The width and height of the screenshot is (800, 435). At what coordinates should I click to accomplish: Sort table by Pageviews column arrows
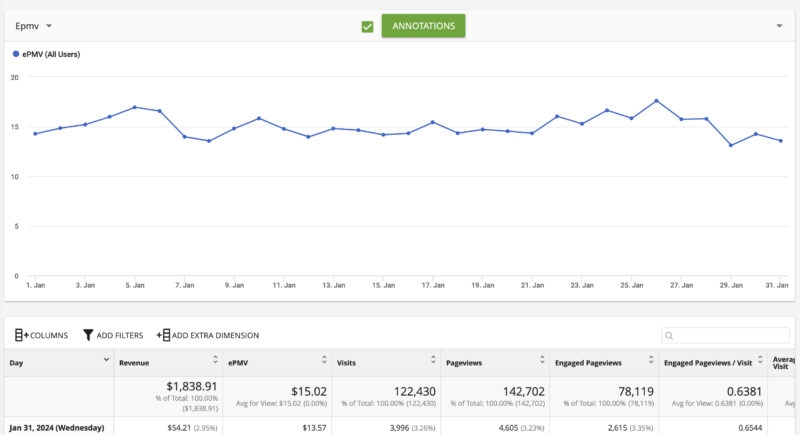540,360
